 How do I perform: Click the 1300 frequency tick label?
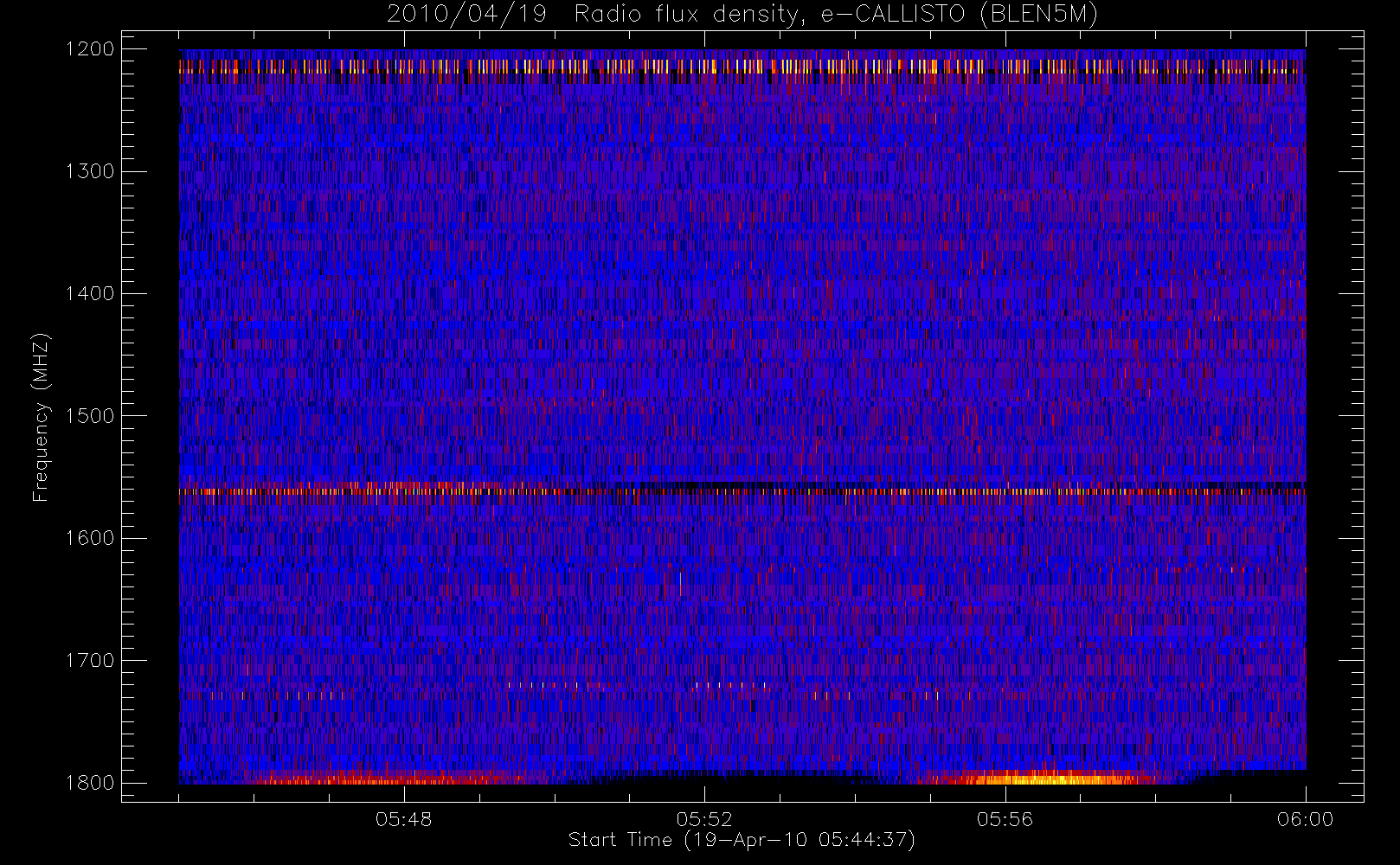pyautogui.click(x=89, y=171)
